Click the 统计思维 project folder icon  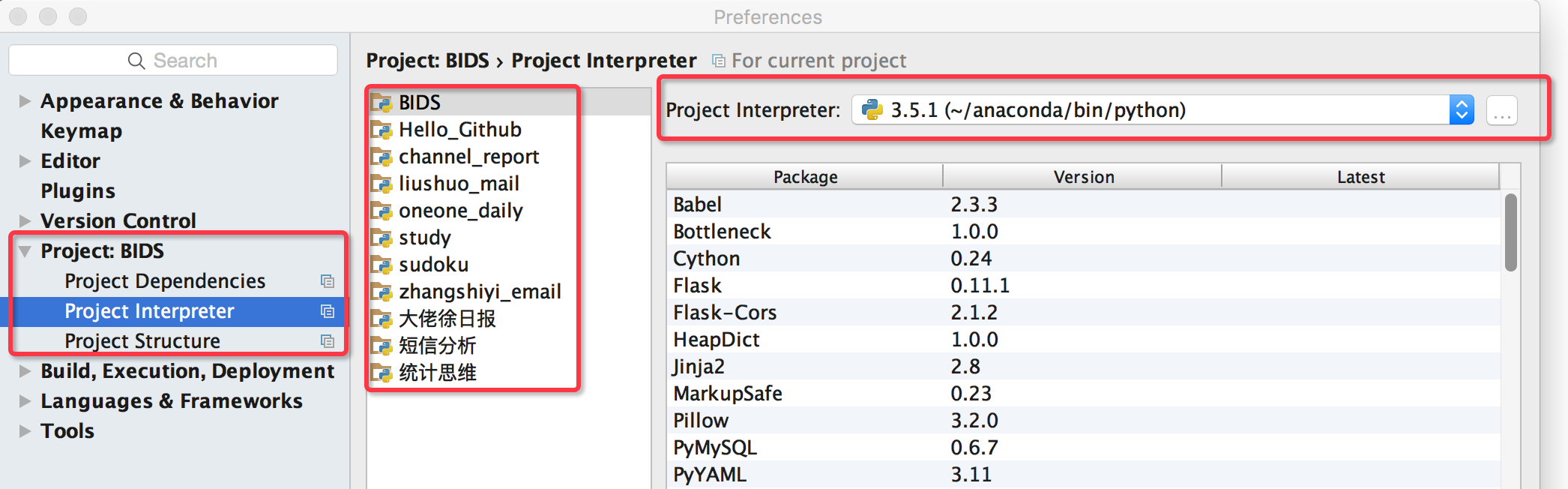point(382,373)
